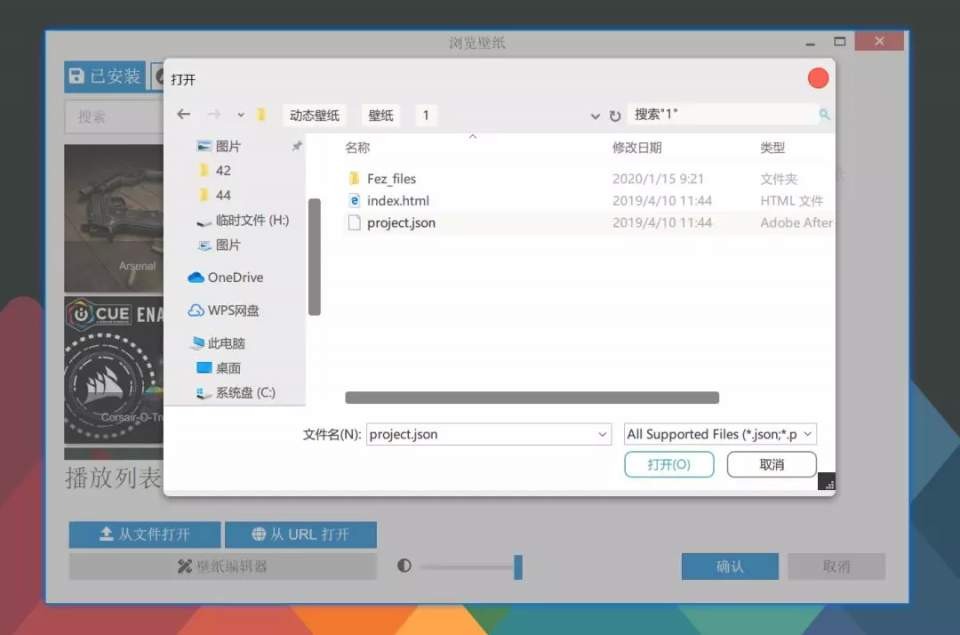
Task: Expand the recent locations dropdown arrow
Action: tap(241, 116)
